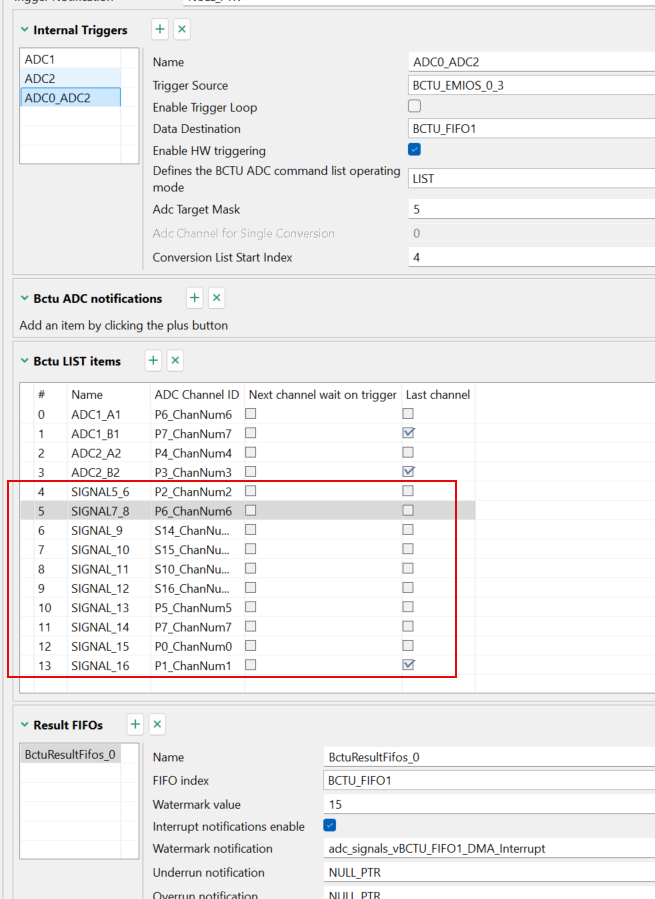Image resolution: width=655 pixels, height=899 pixels.
Task: Remove Internal Trigger with X icon
Action: (182, 29)
